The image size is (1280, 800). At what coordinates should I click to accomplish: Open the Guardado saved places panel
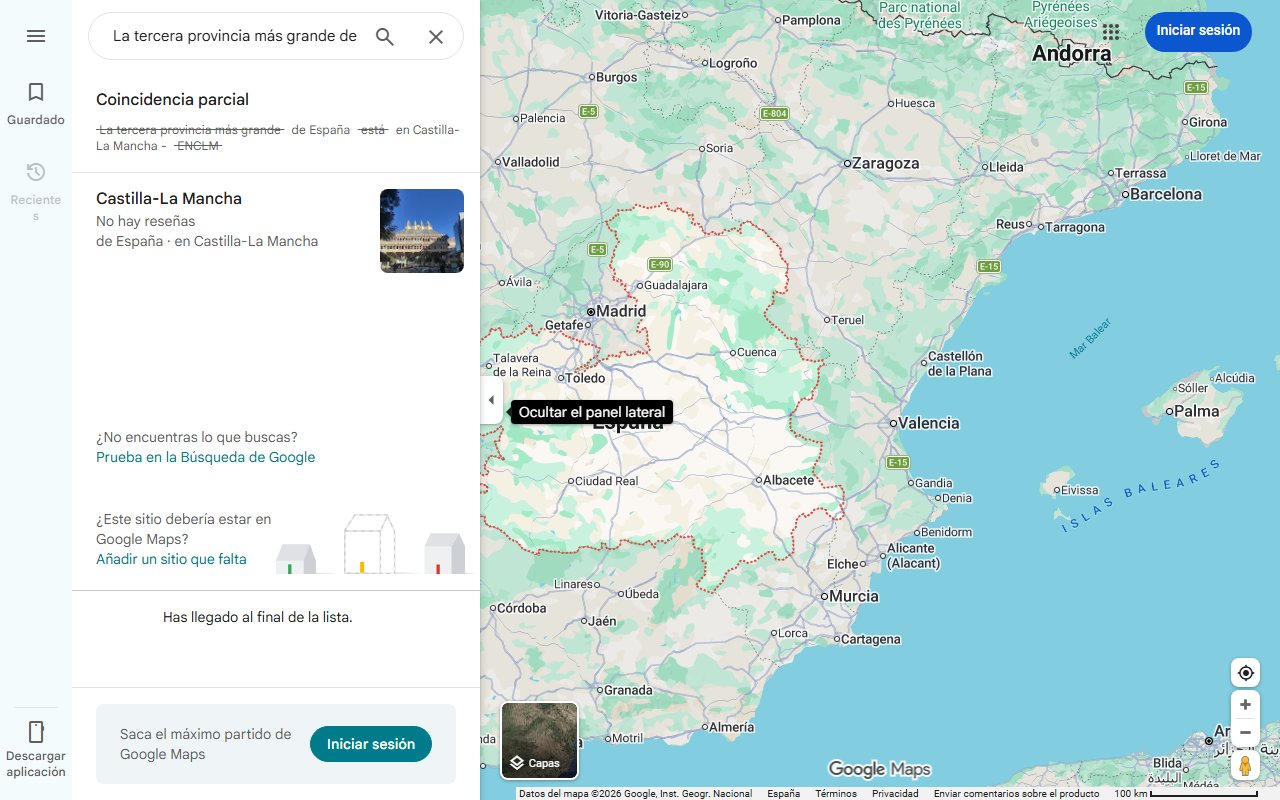click(35, 100)
